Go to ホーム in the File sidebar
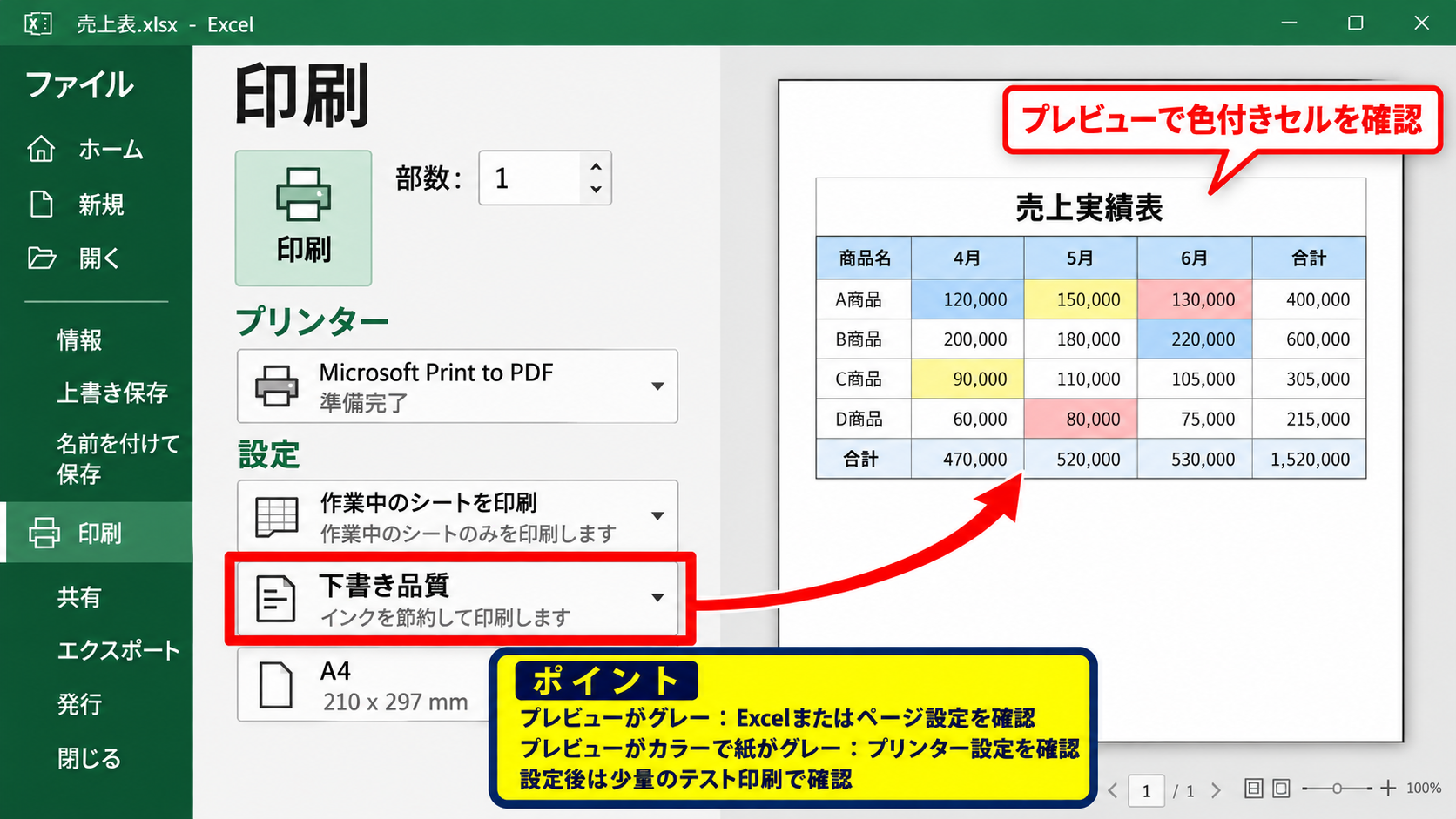This screenshot has width=1456, height=819. click(x=111, y=150)
